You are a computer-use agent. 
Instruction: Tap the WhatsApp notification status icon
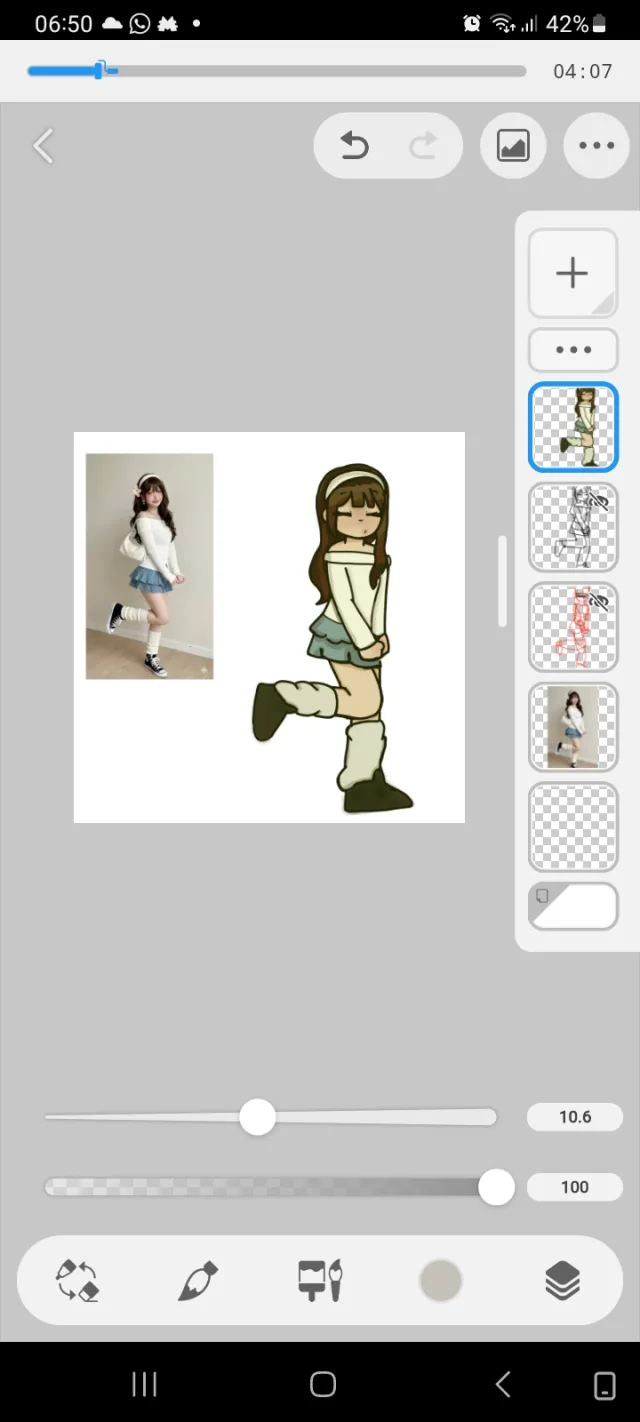(140, 23)
